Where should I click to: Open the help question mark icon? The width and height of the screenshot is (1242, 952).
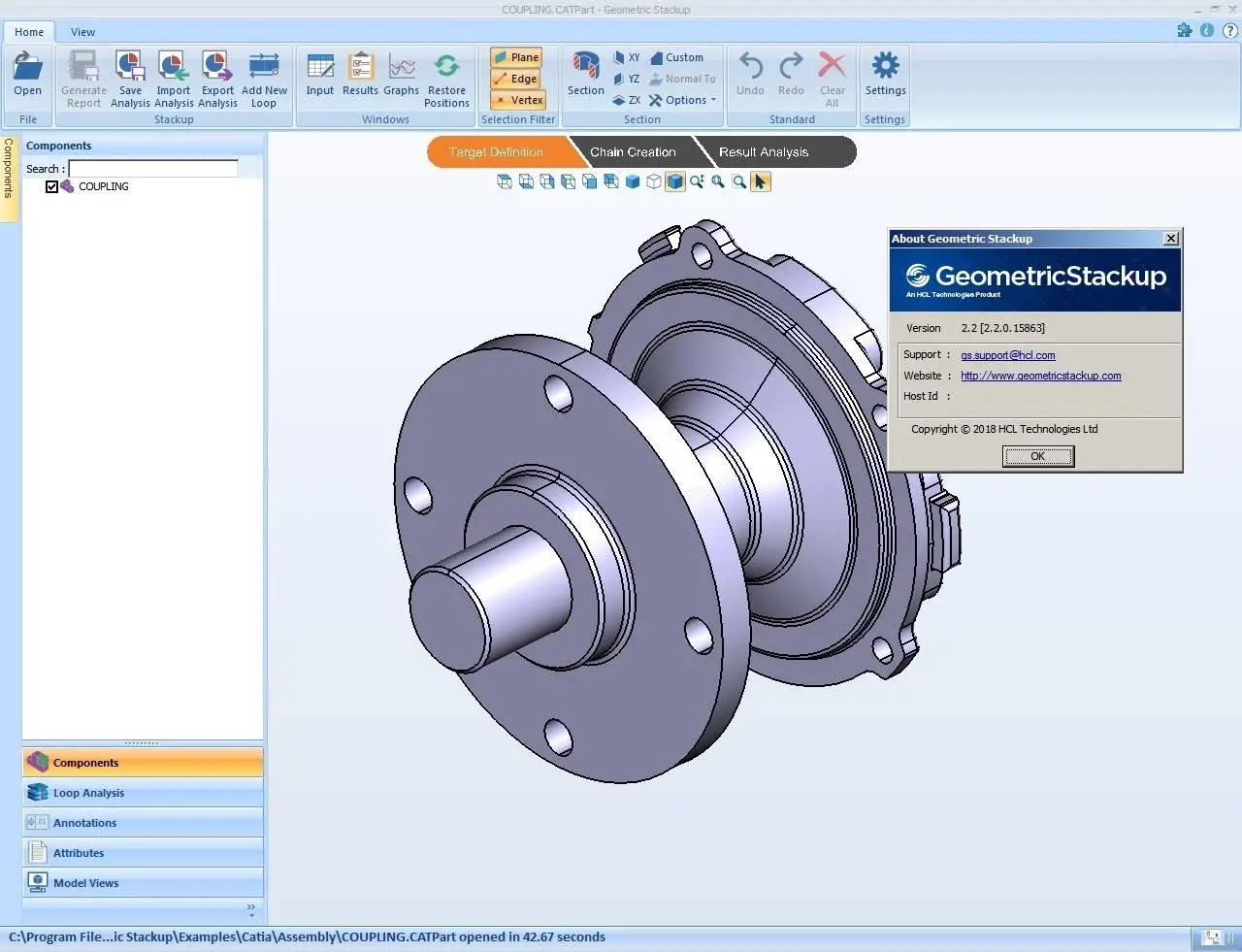(x=1229, y=30)
